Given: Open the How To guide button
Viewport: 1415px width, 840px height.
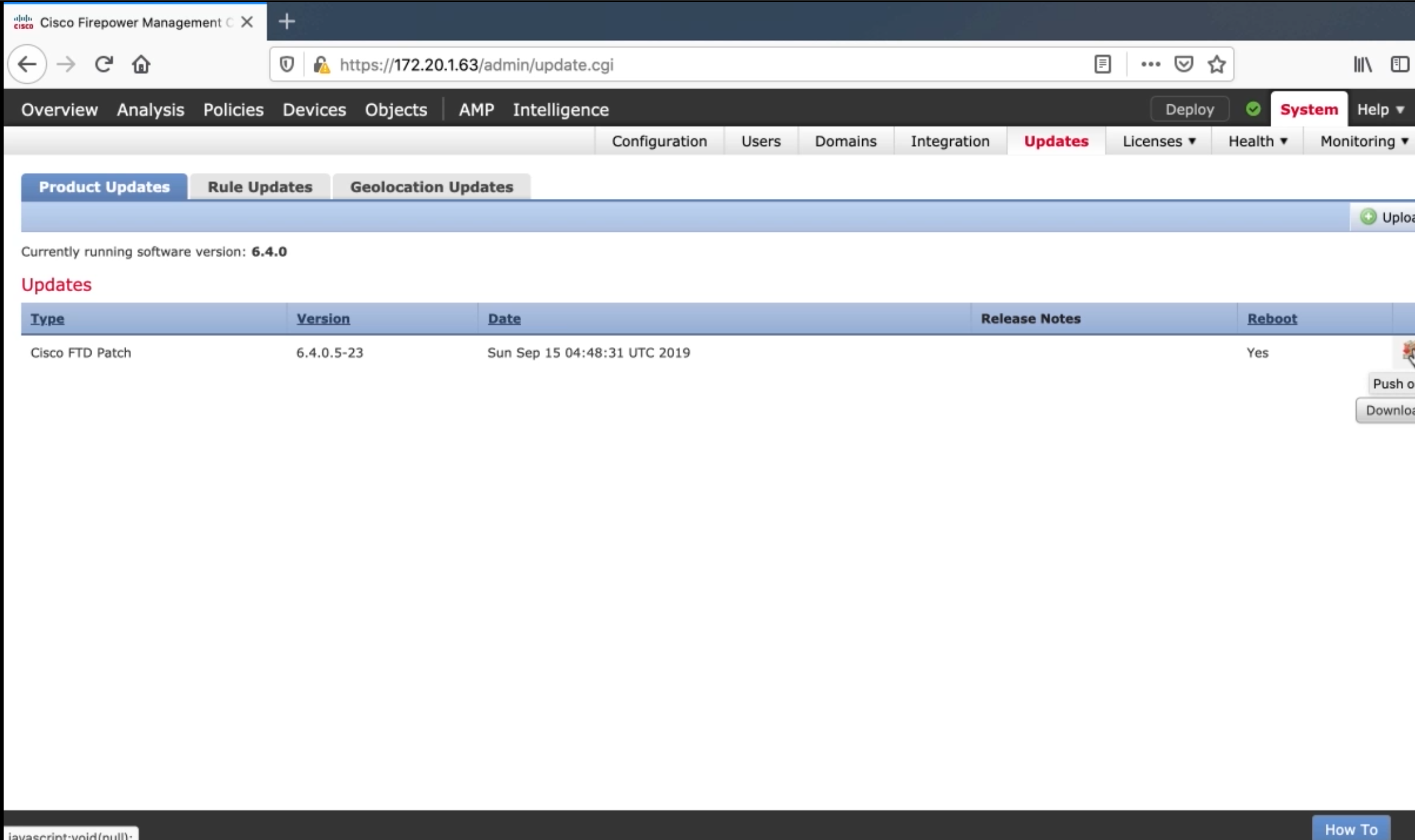Looking at the screenshot, I should point(1351,828).
